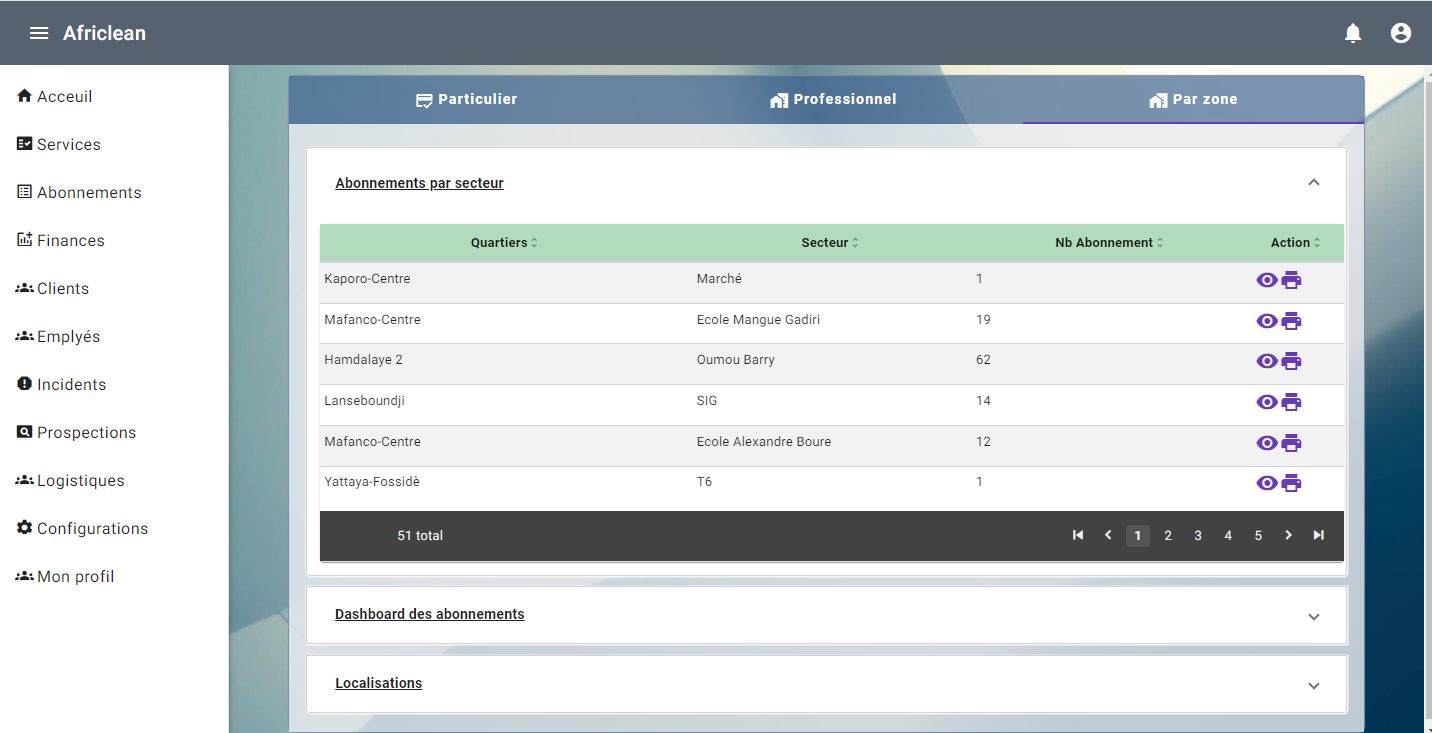Open the user account icon
The height and width of the screenshot is (733, 1432).
[x=1401, y=33]
